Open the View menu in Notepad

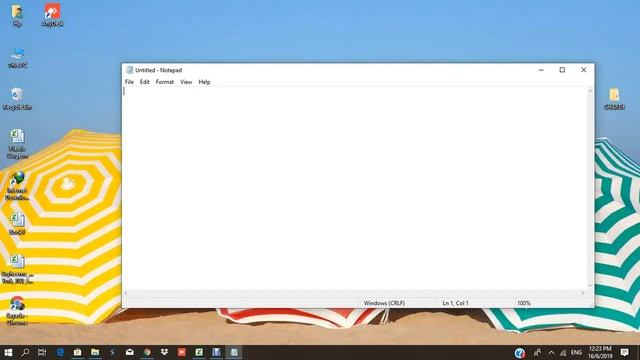click(186, 82)
